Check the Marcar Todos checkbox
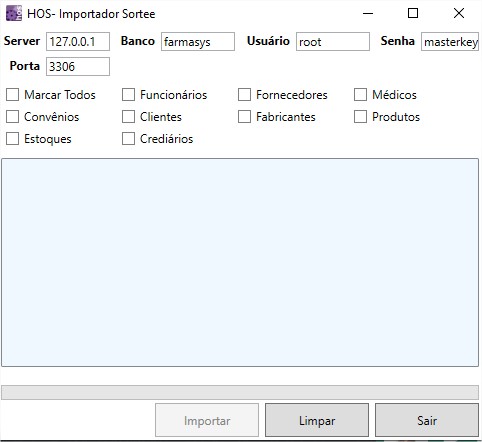482x442 pixels. [12, 95]
